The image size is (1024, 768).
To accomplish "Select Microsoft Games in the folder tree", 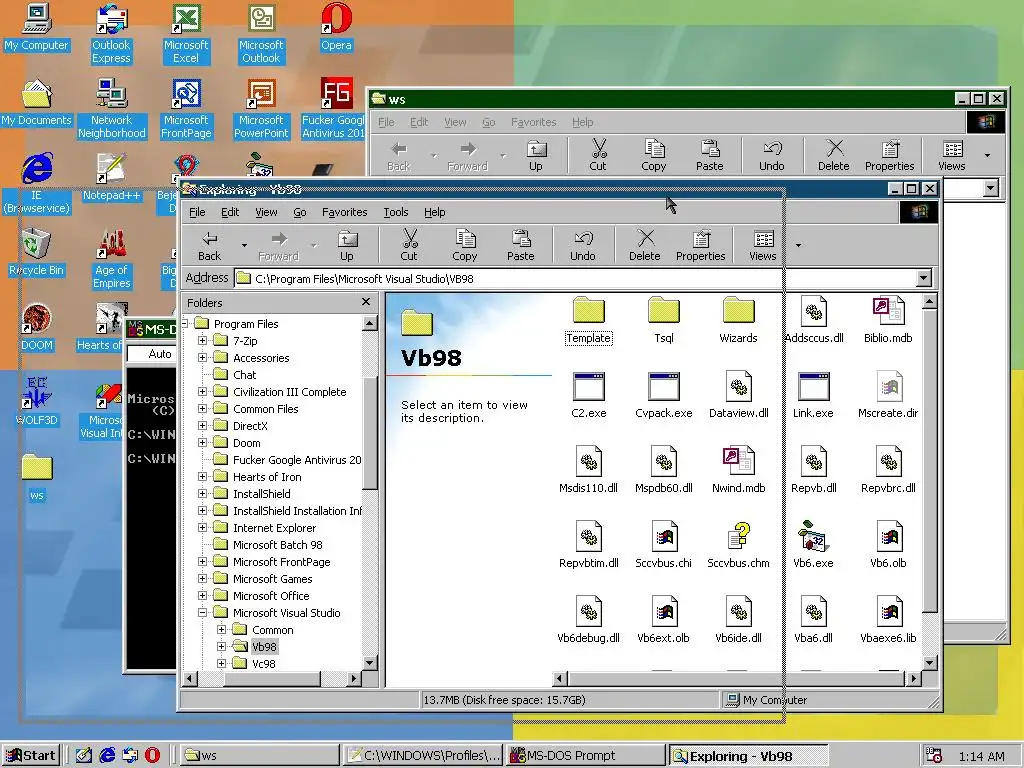I will (x=272, y=579).
